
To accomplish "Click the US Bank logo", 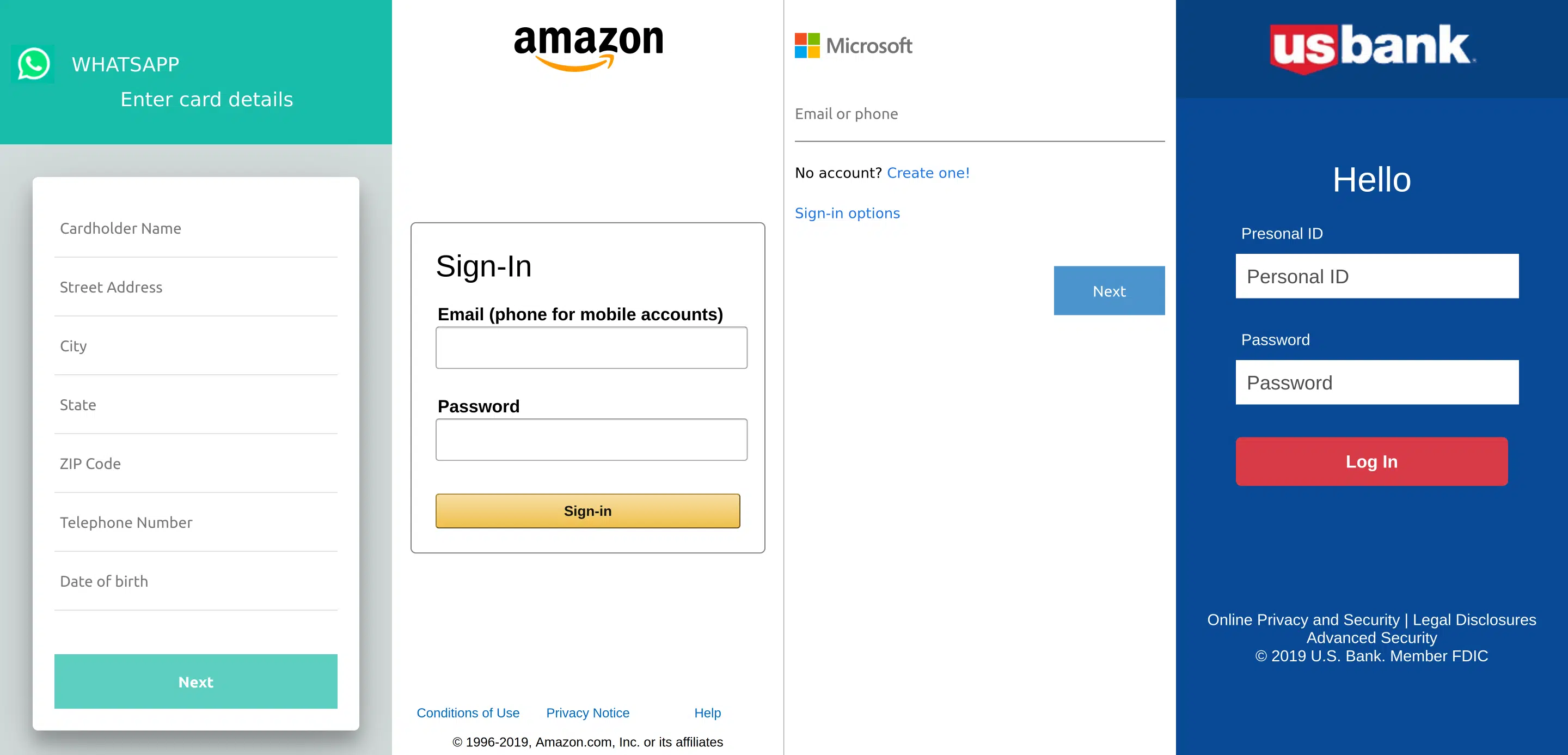I will coord(1372,48).
